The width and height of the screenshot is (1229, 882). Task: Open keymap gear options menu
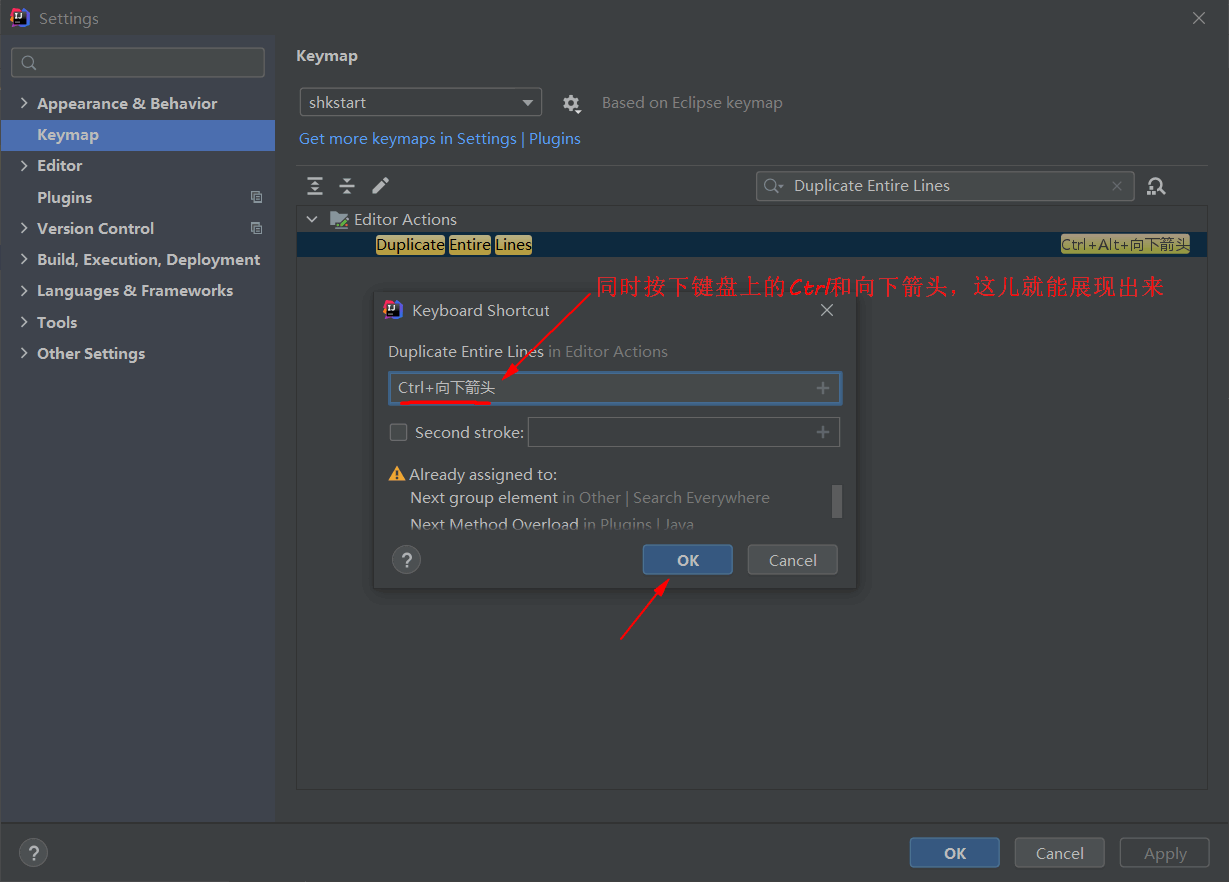point(571,103)
